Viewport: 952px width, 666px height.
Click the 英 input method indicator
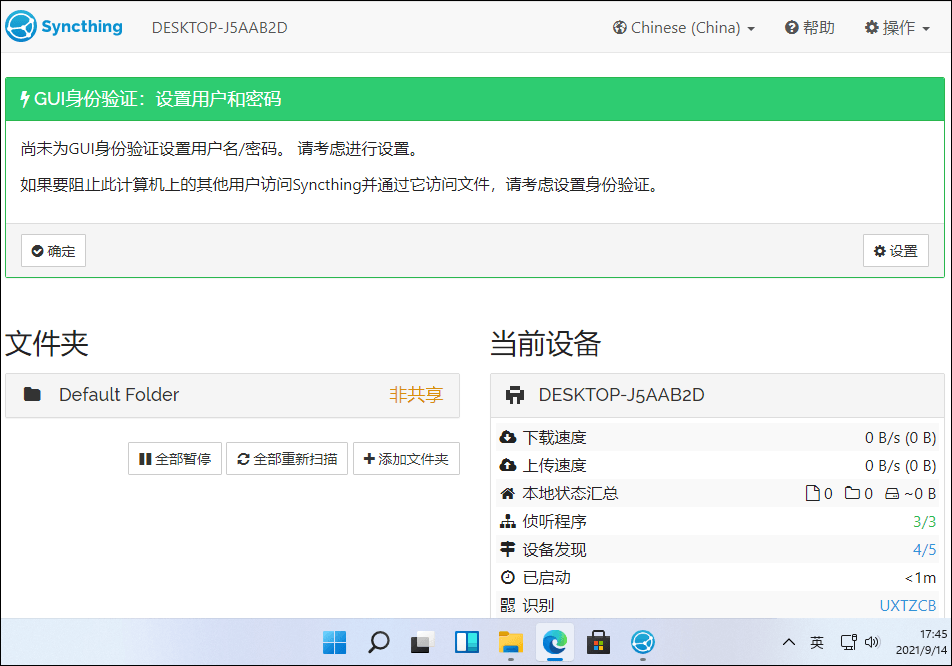pyautogui.click(x=817, y=642)
